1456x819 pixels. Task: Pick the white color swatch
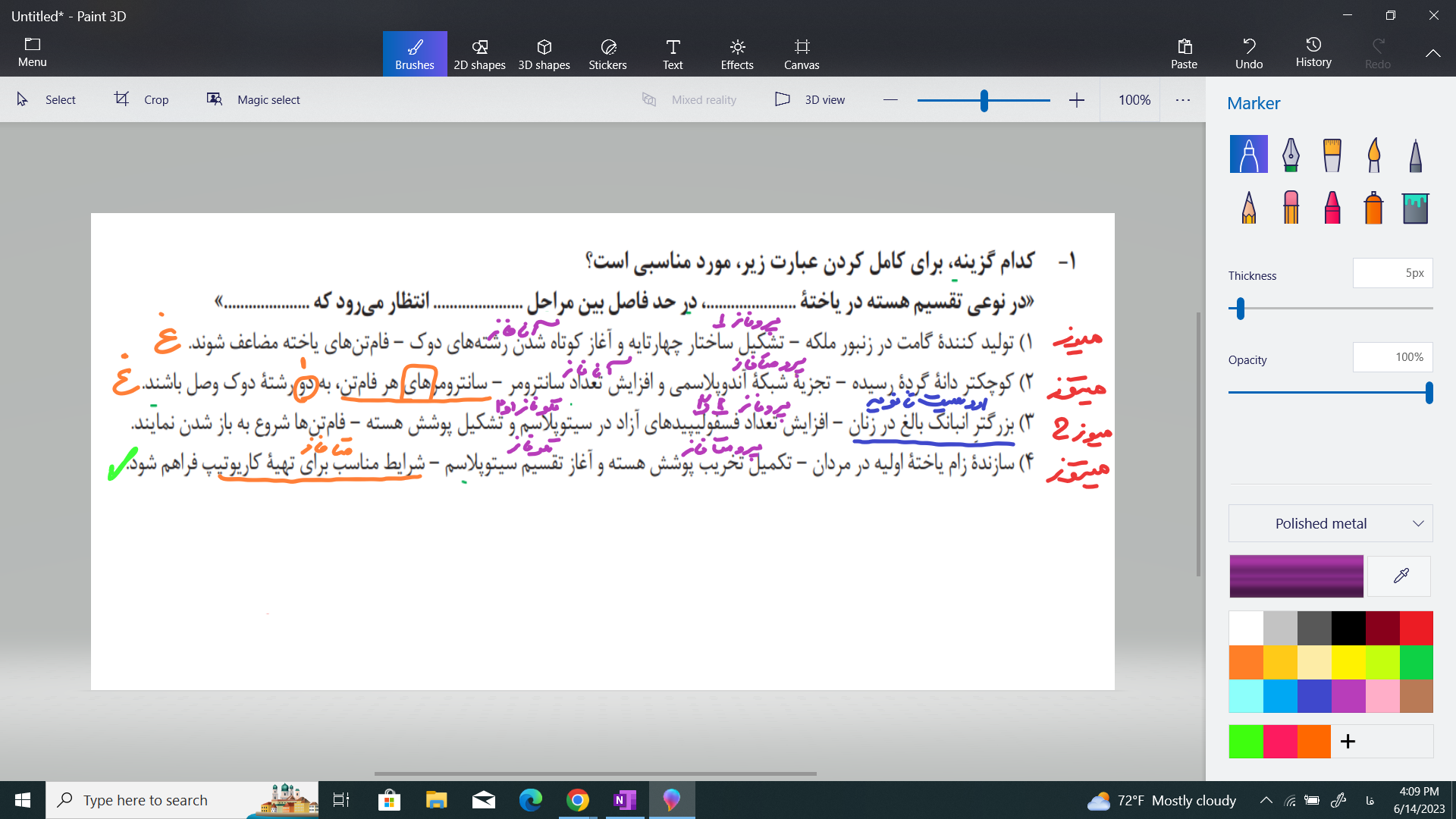point(1246,628)
